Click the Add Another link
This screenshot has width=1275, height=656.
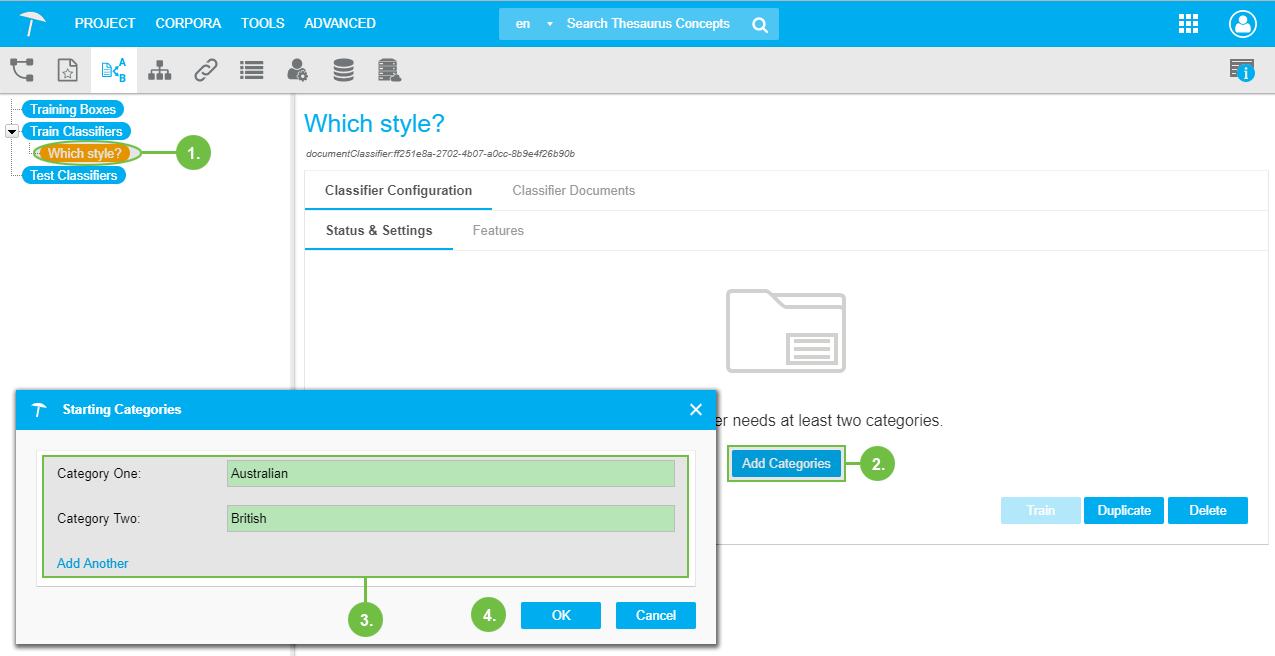click(93, 563)
